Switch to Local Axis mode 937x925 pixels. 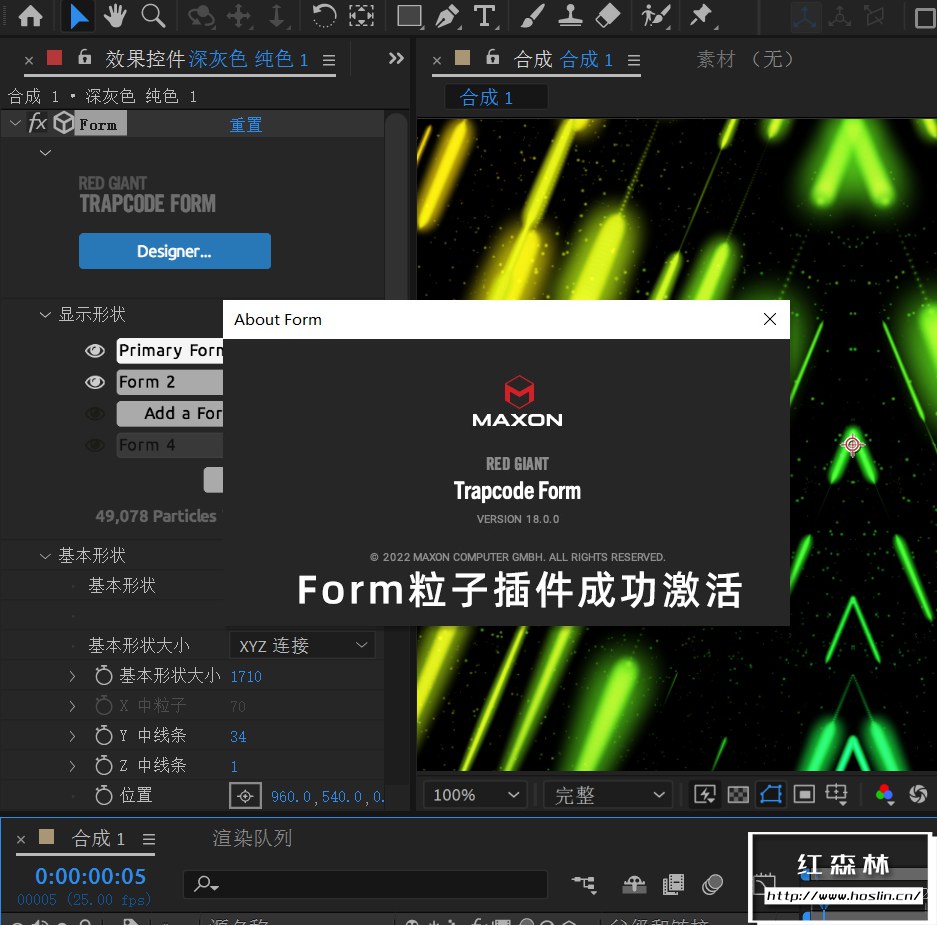click(x=804, y=17)
